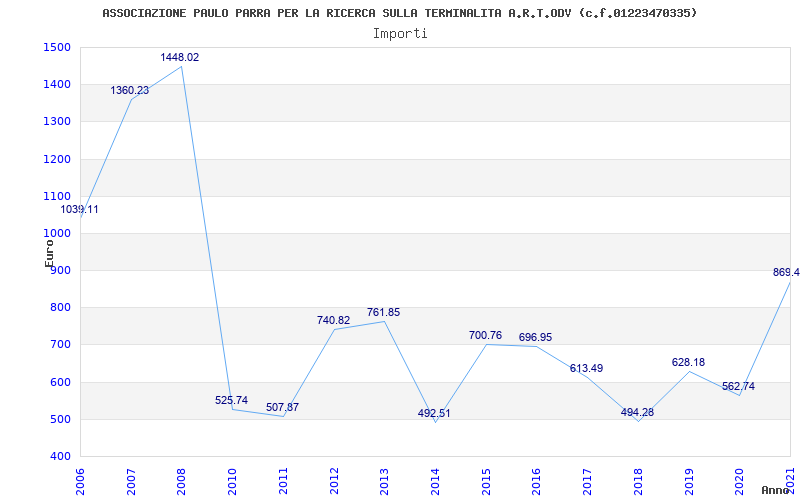Screen dimensions: 800x500
Task: Click the 800 y-axis tick label
Action: [63, 308]
